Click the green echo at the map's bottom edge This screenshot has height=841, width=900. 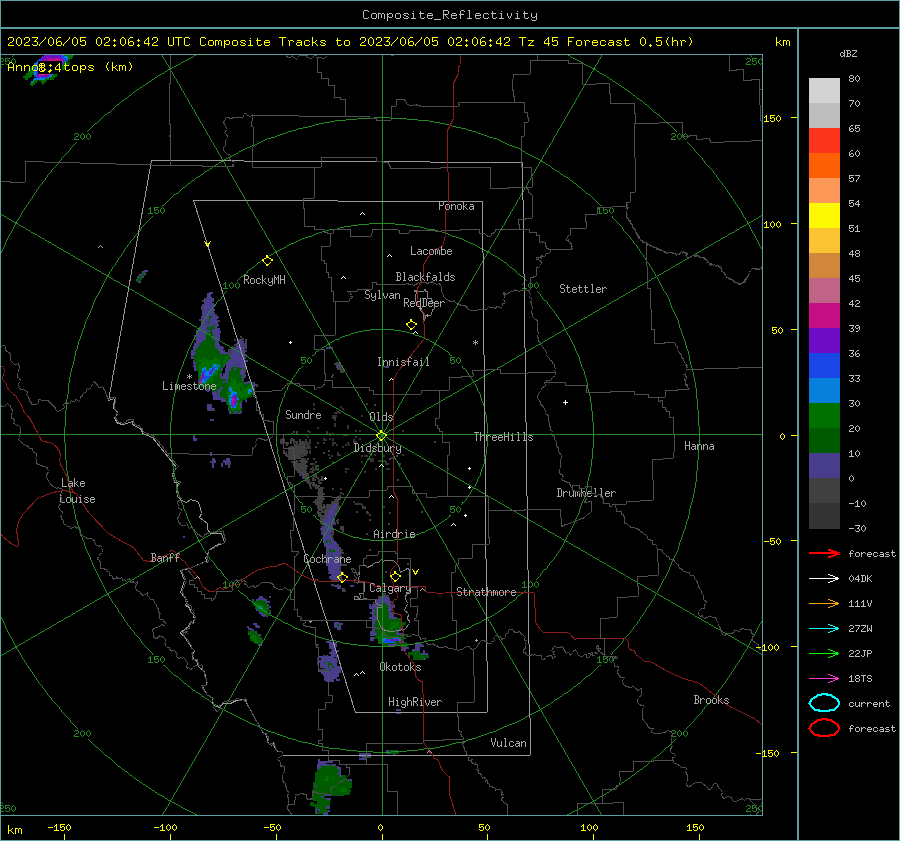[331, 786]
